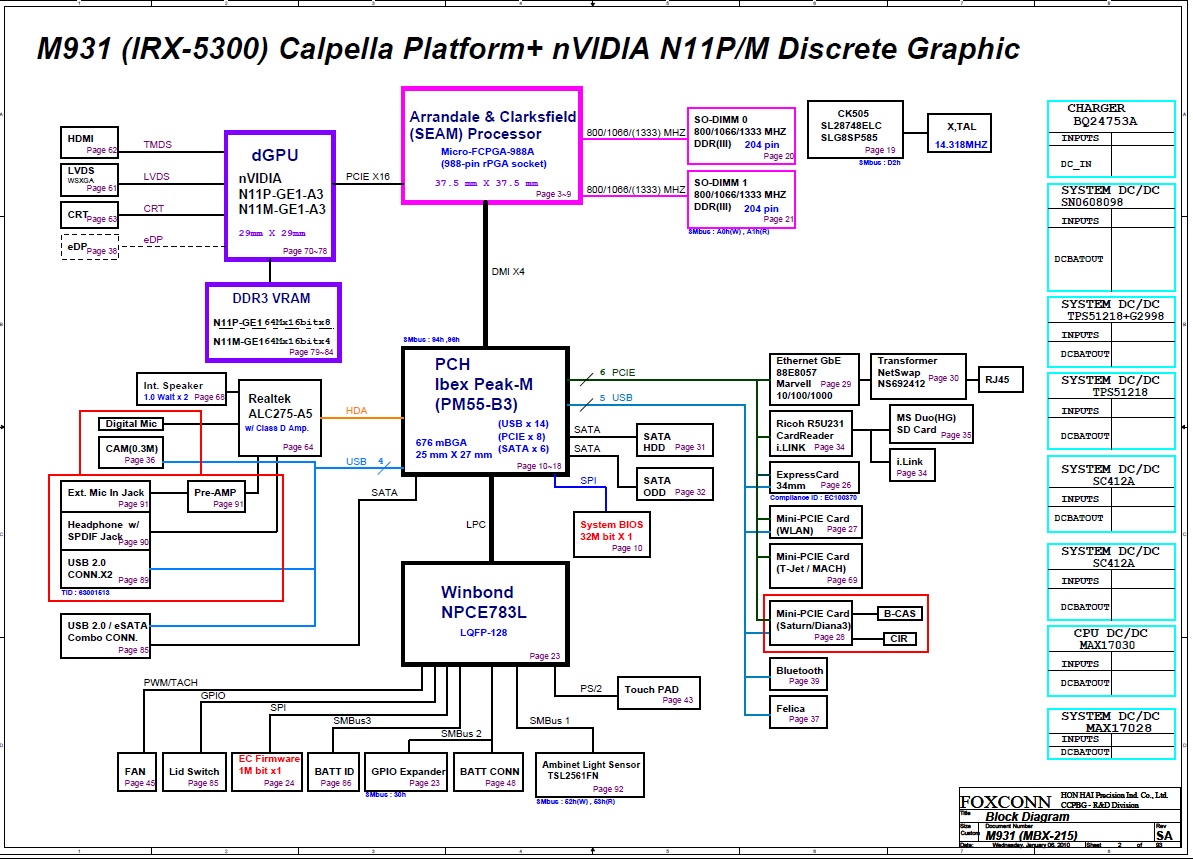Viewport: 1193px width, 859px height.
Task: Select the Digital Mic block
Action: point(131,424)
